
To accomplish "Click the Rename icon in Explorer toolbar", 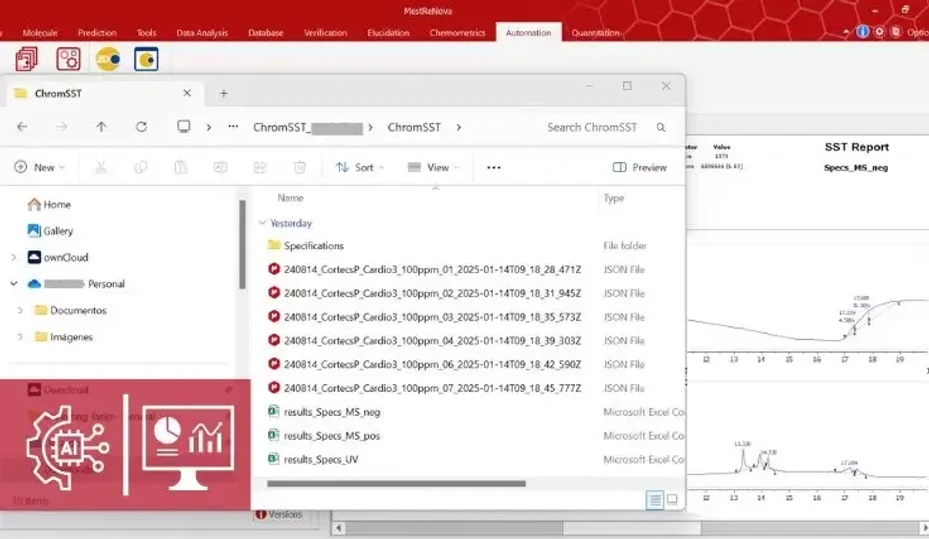I will coord(220,168).
